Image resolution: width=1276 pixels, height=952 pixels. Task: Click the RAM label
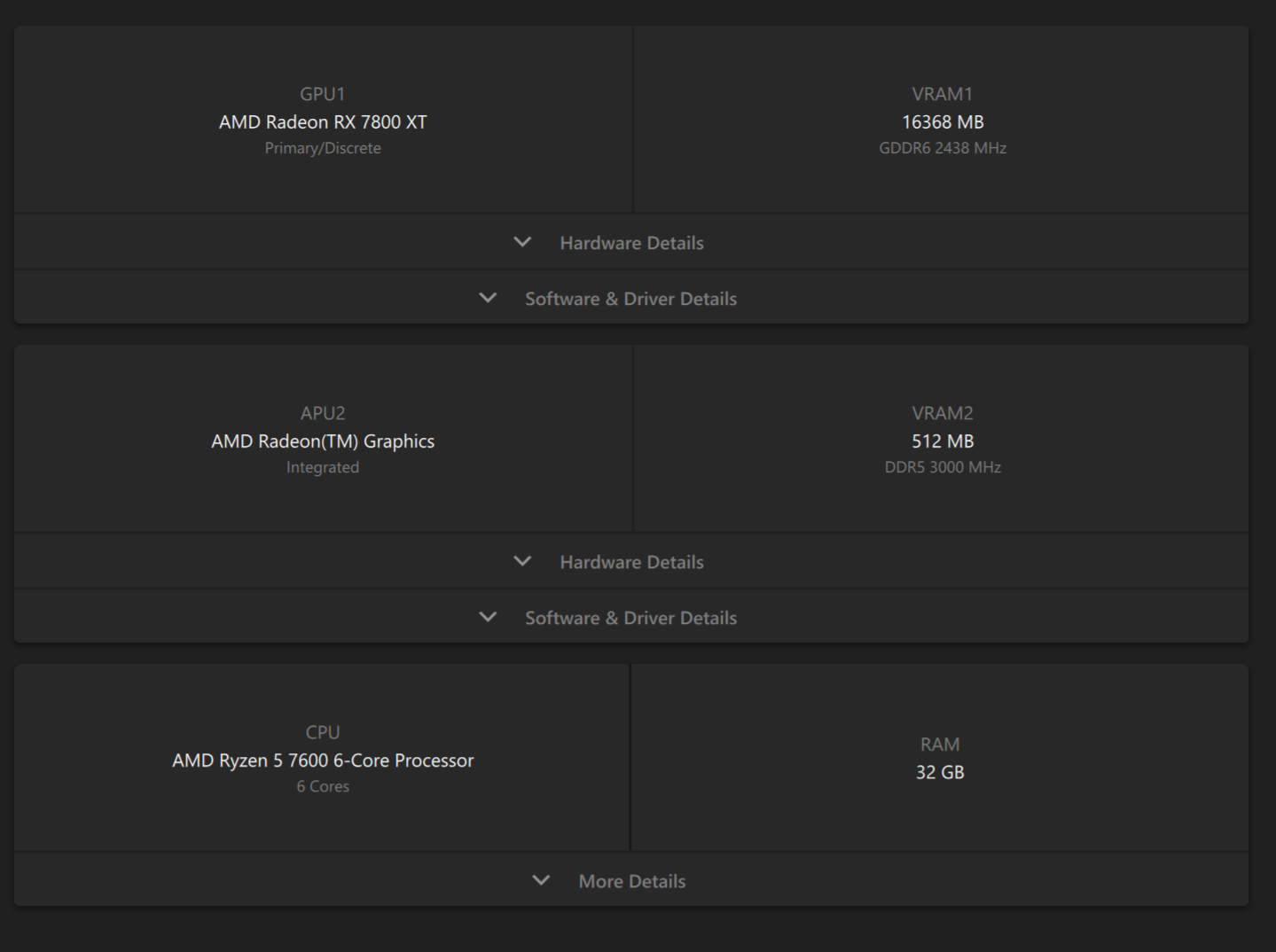coord(940,745)
